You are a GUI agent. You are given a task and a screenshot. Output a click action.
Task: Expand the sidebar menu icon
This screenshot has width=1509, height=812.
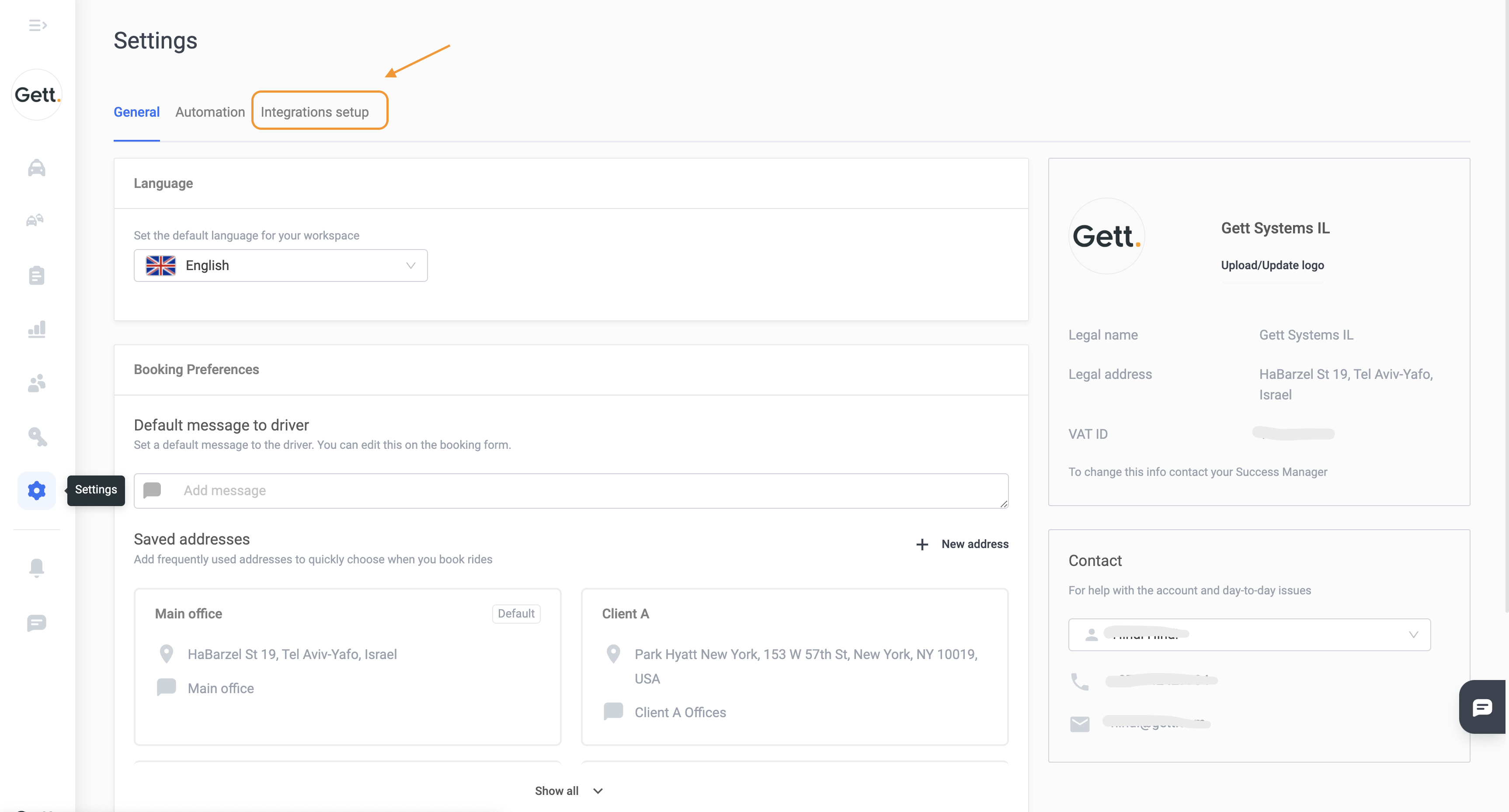tap(38, 25)
